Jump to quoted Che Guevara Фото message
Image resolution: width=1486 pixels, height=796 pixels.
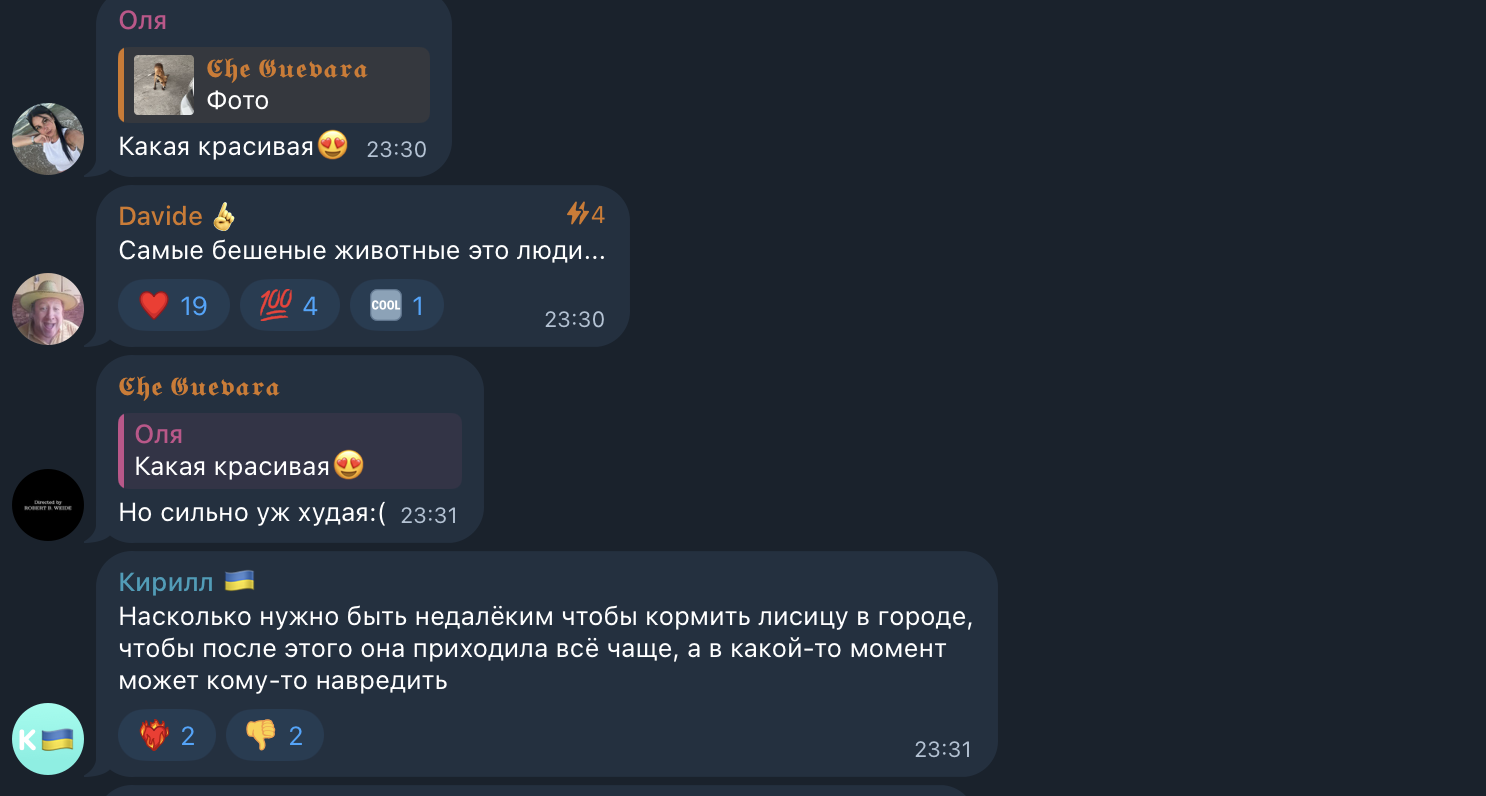pyautogui.click(x=274, y=85)
